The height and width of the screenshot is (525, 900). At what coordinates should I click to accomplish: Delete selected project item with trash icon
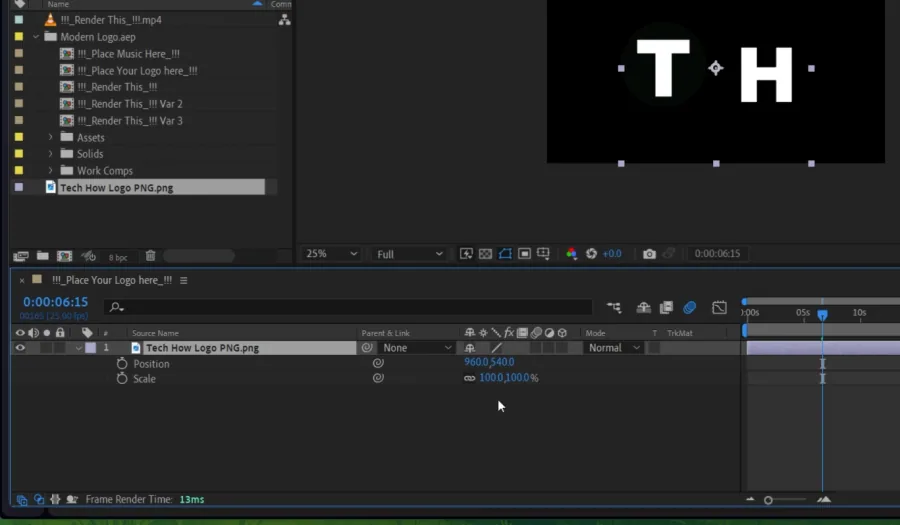coord(150,256)
